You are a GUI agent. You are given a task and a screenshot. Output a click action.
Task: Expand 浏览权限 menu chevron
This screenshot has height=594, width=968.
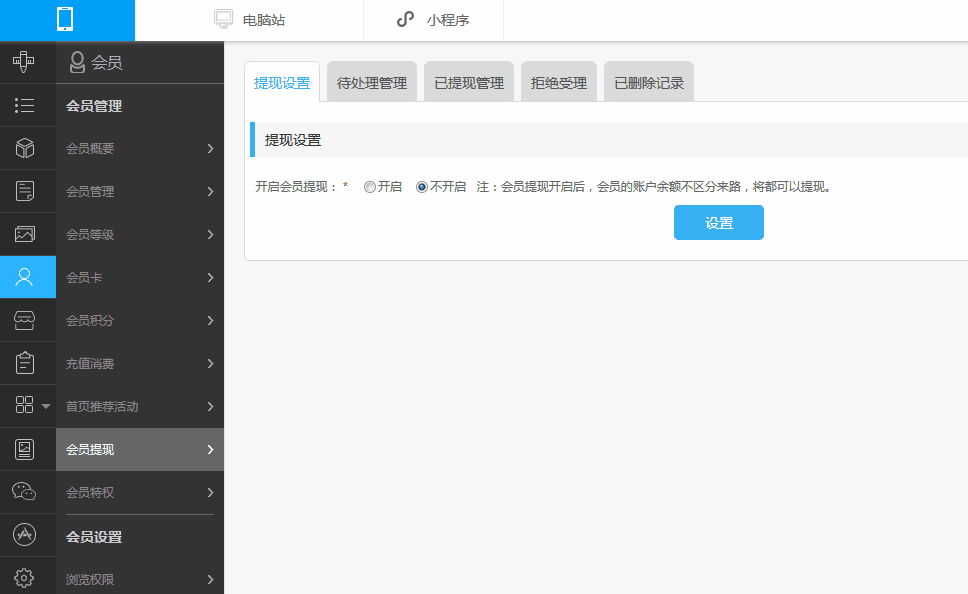tap(211, 580)
